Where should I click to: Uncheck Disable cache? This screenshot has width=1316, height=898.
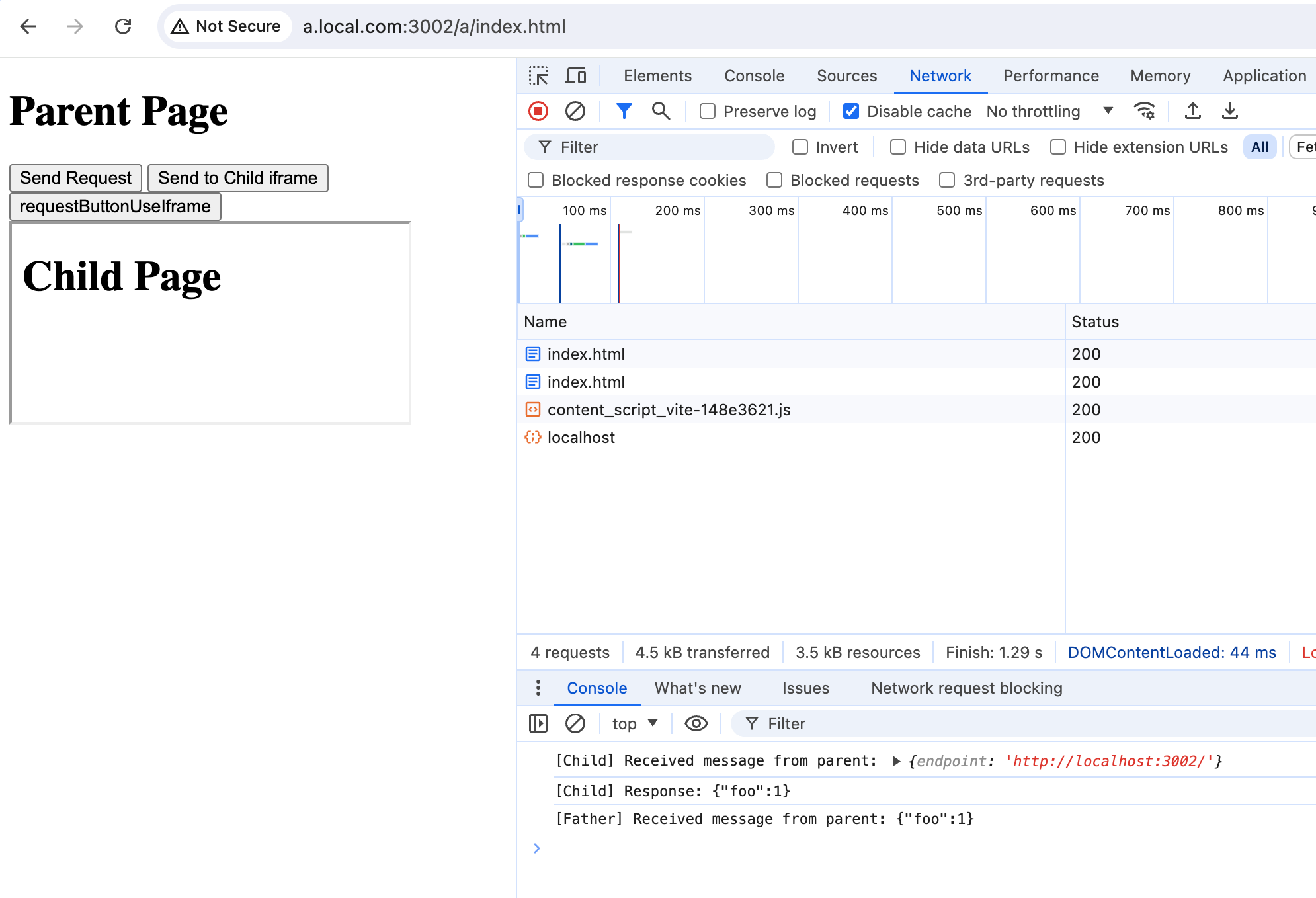851,111
